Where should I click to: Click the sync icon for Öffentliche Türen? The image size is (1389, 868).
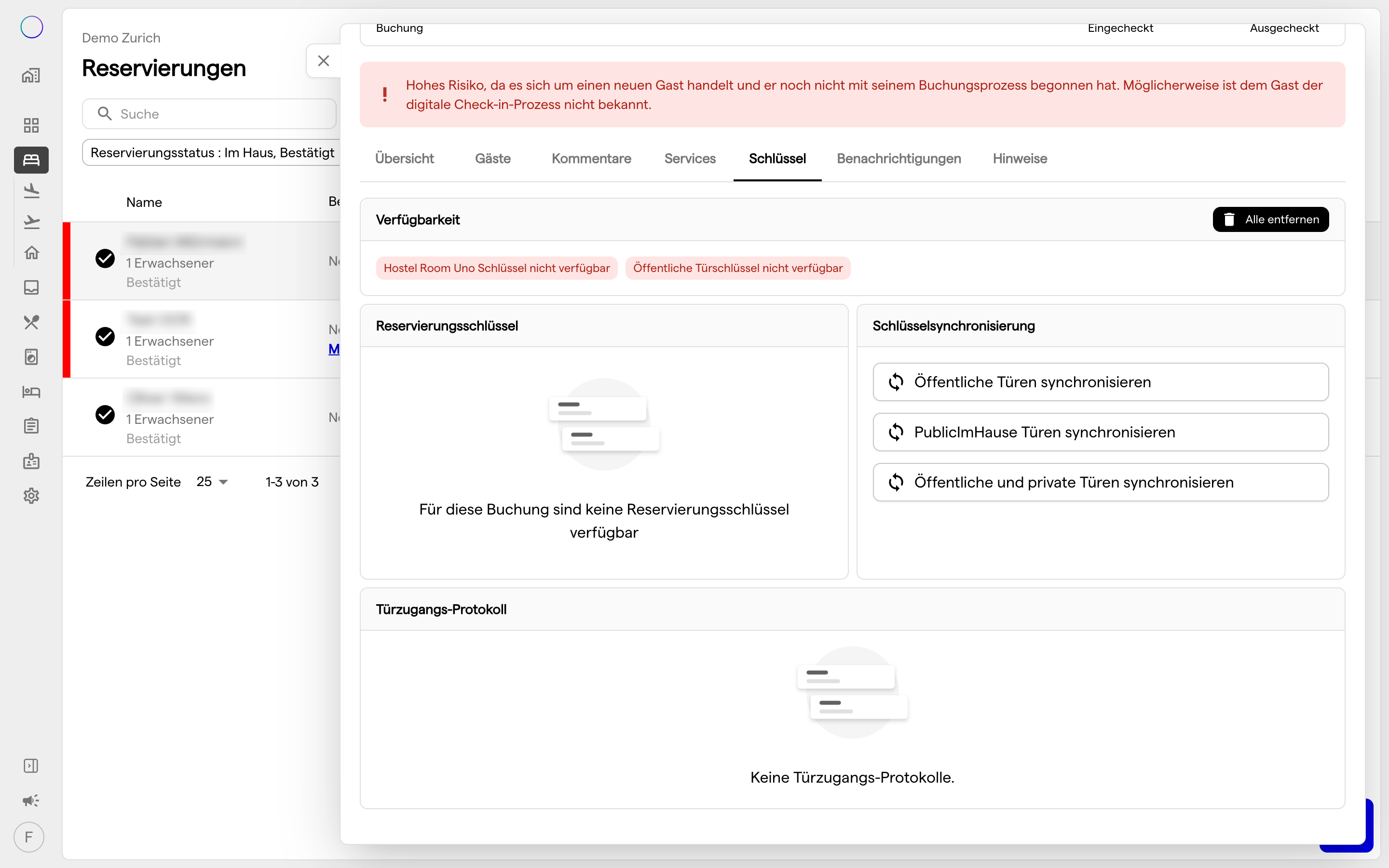(896, 382)
